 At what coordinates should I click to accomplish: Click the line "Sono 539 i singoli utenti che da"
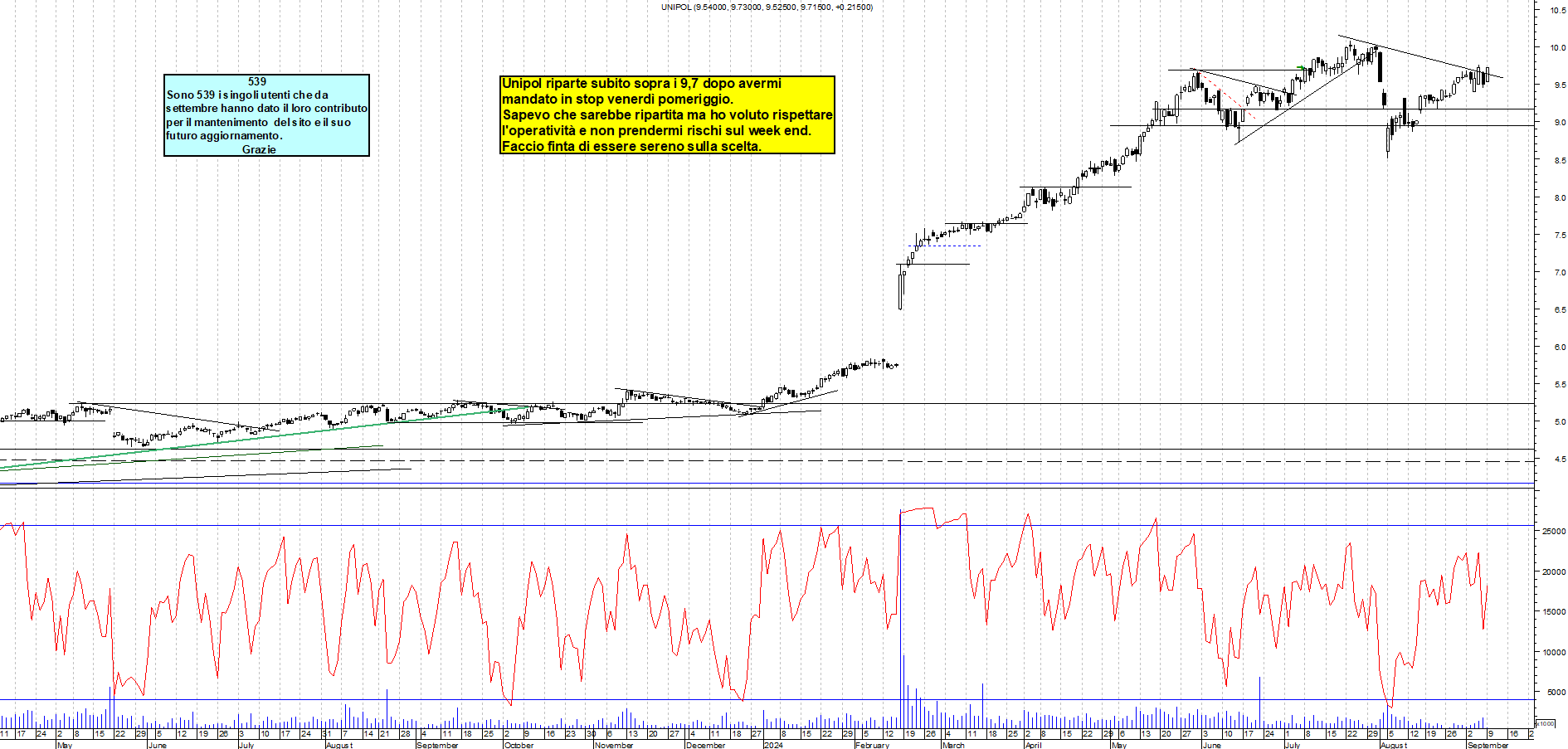coord(247,95)
